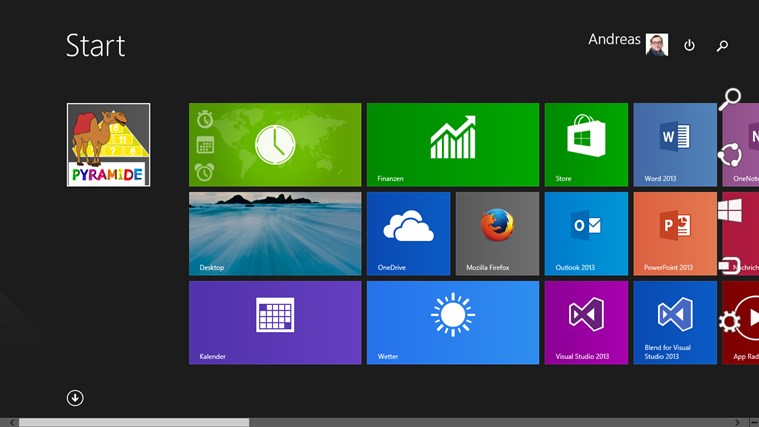Open Word 2013 tile
The width and height of the screenshot is (759, 427).
pyautogui.click(x=675, y=145)
